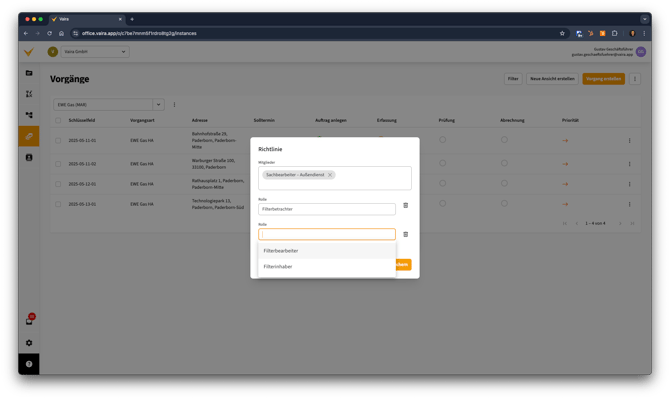Check the row 2025-05-12-01 checkbox
This screenshot has height=399, width=670.
58,184
